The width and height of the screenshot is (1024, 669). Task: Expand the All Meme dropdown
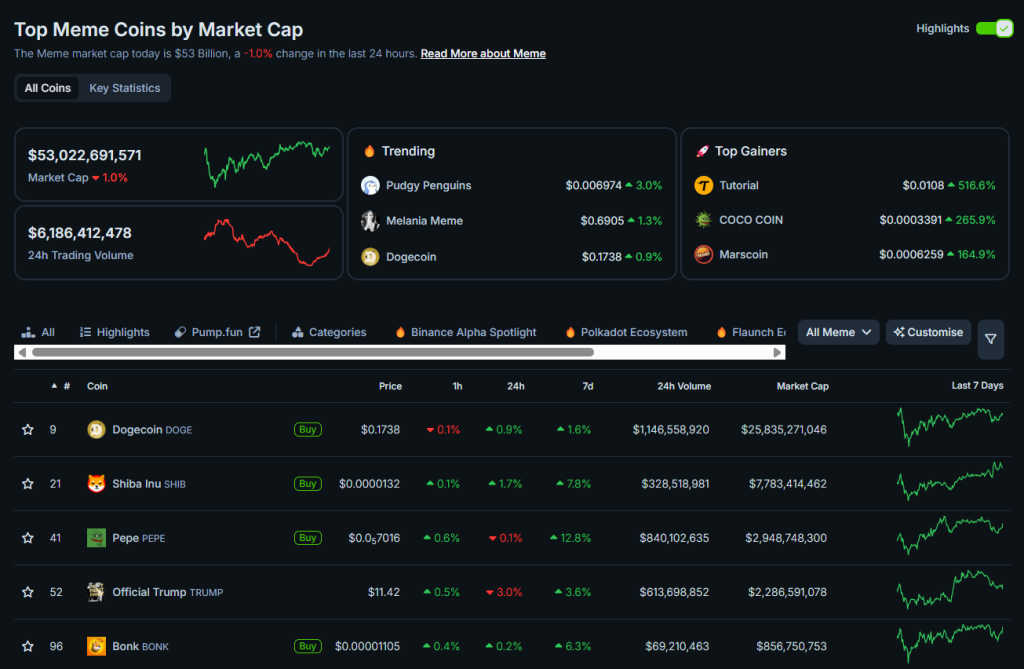click(839, 332)
